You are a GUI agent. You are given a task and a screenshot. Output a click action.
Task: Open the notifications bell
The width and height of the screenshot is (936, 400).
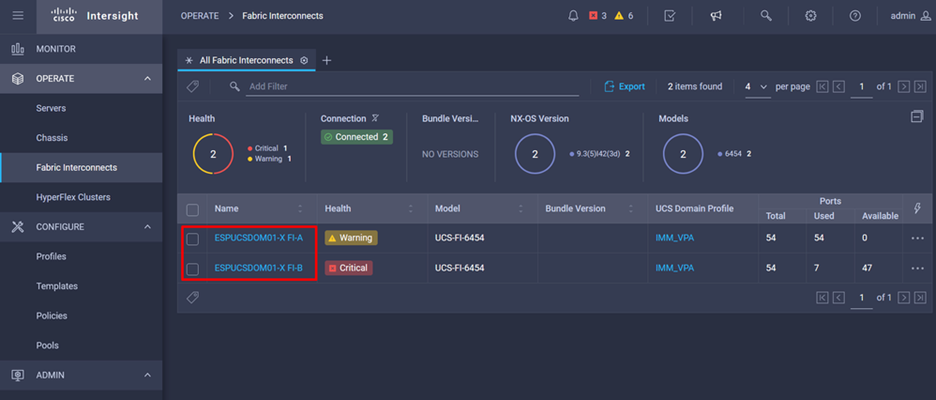point(573,16)
